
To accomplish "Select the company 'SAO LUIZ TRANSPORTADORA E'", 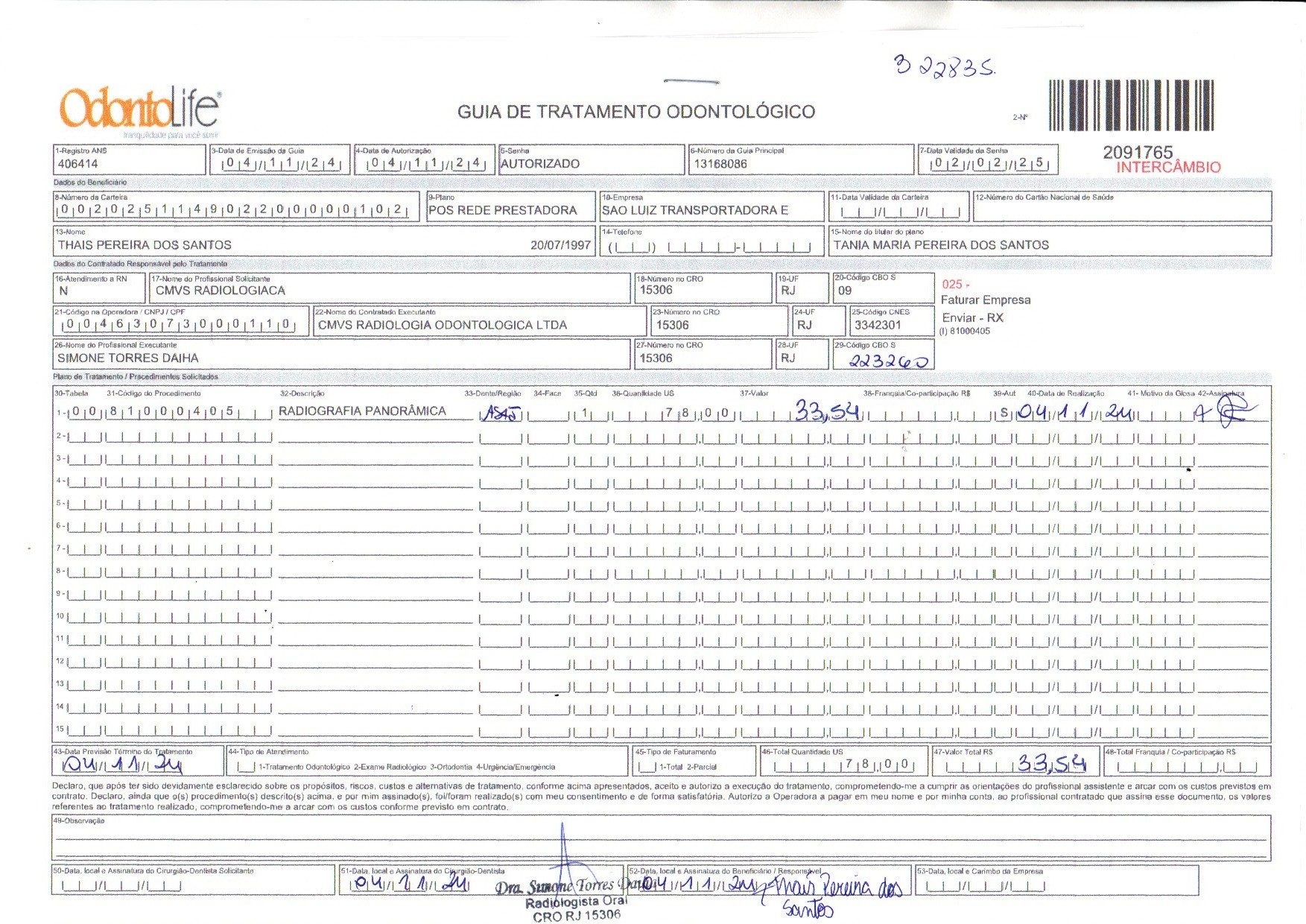I will pos(695,210).
